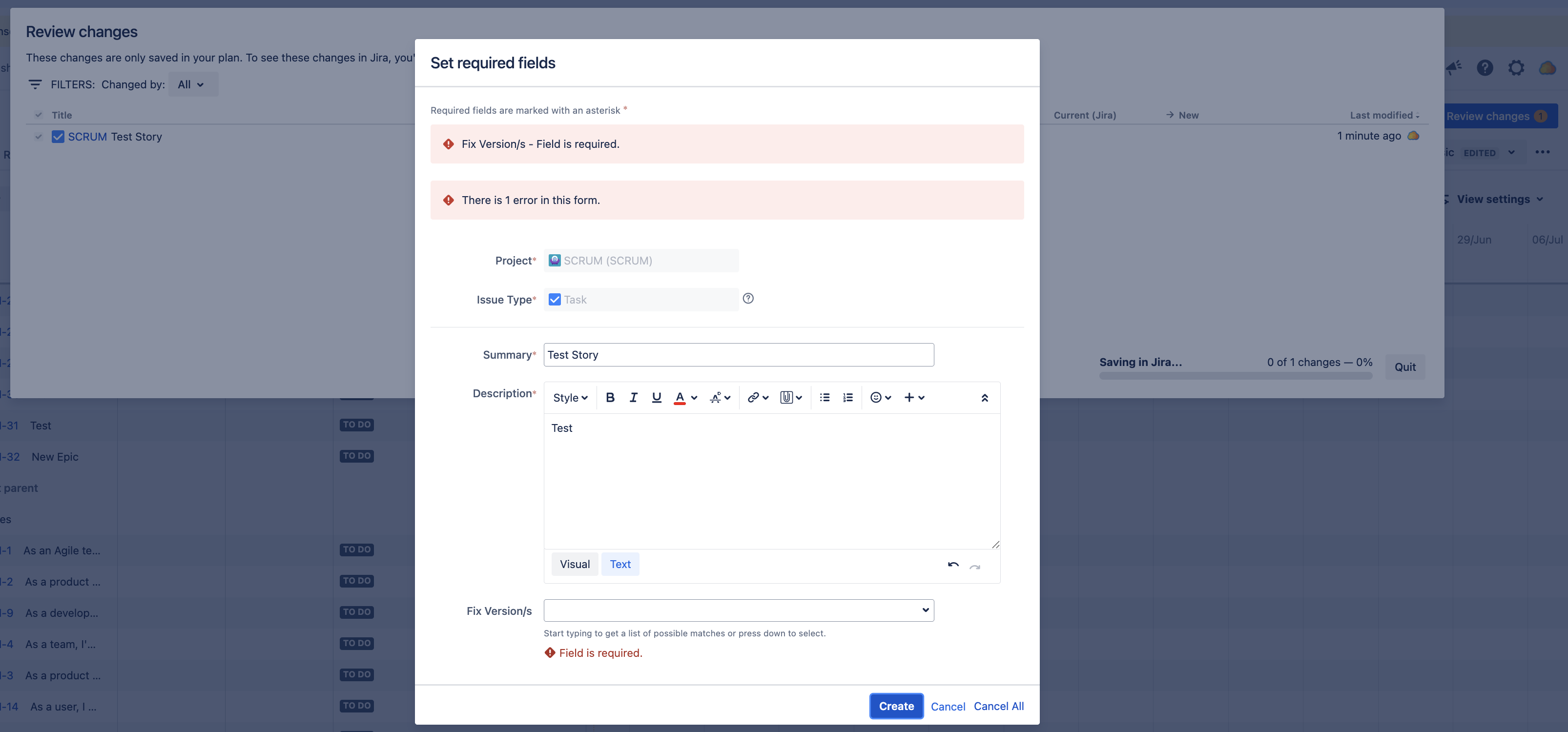Screen dimensions: 1568x732
Task: Click into the Summary input field
Action: (x=738, y=355)
